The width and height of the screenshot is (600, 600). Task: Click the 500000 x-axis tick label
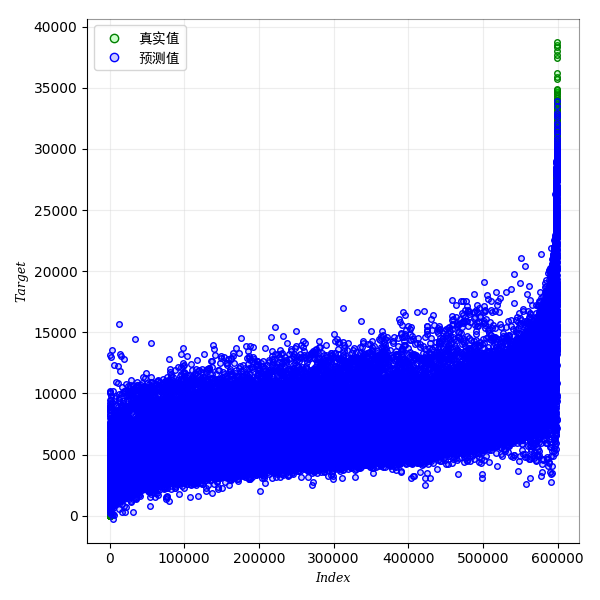click(483, 559)
